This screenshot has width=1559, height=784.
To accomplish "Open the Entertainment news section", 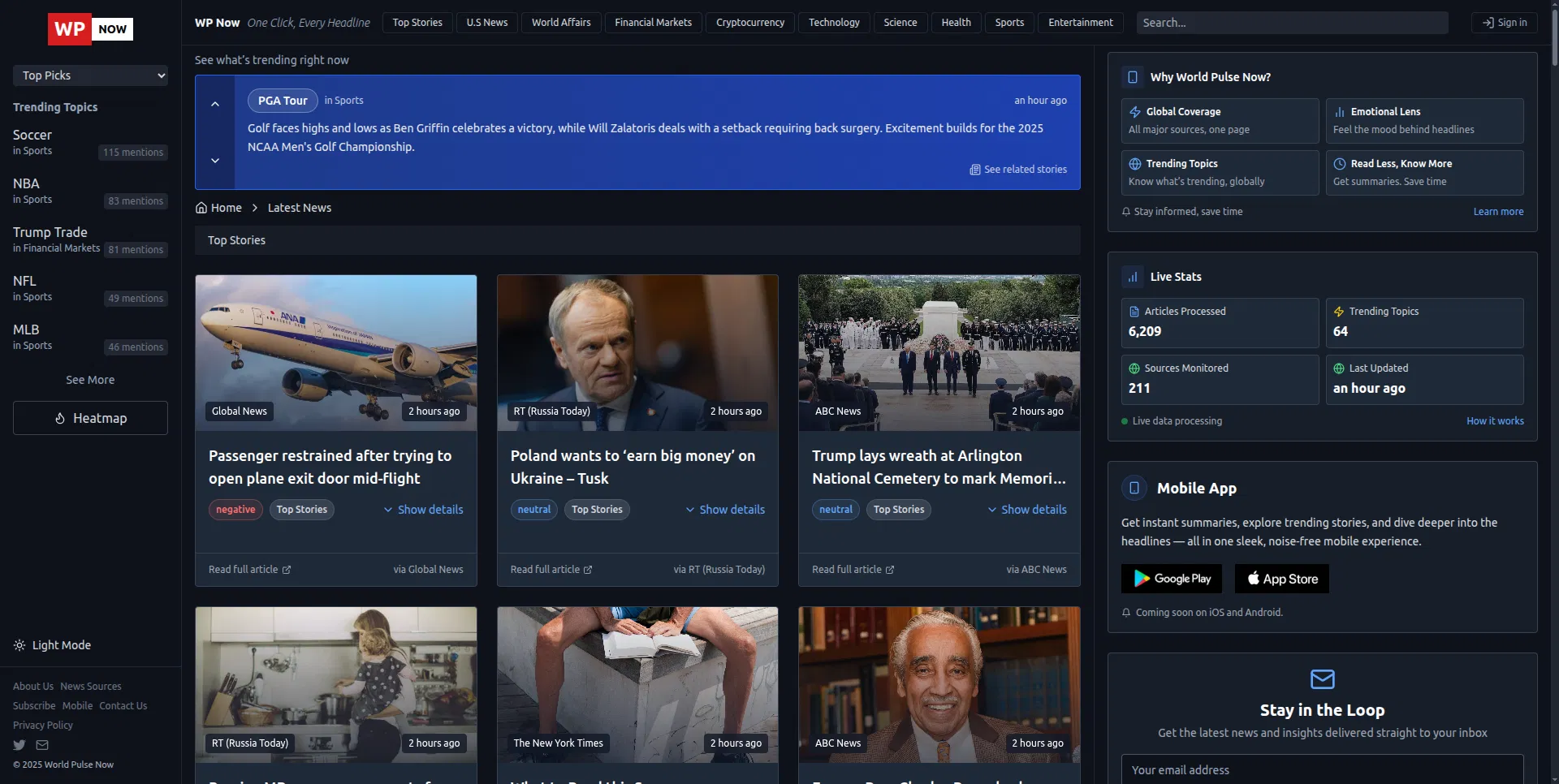I will (1080, 22).
